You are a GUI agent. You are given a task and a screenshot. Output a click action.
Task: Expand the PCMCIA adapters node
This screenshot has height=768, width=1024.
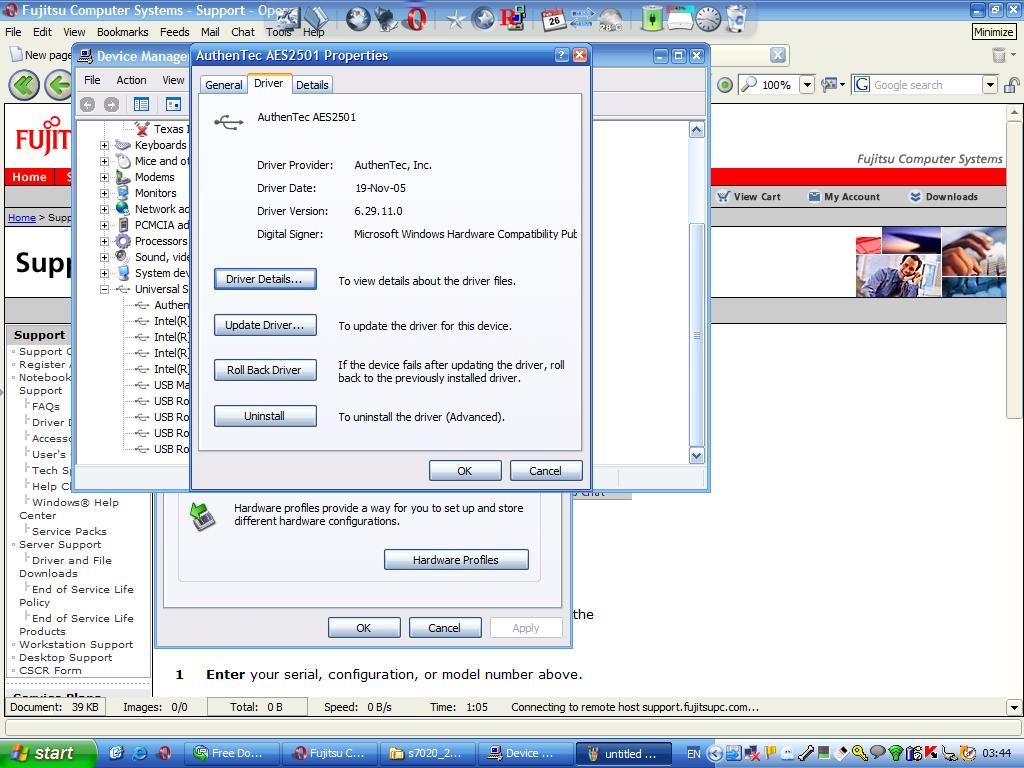click(104, 225)
